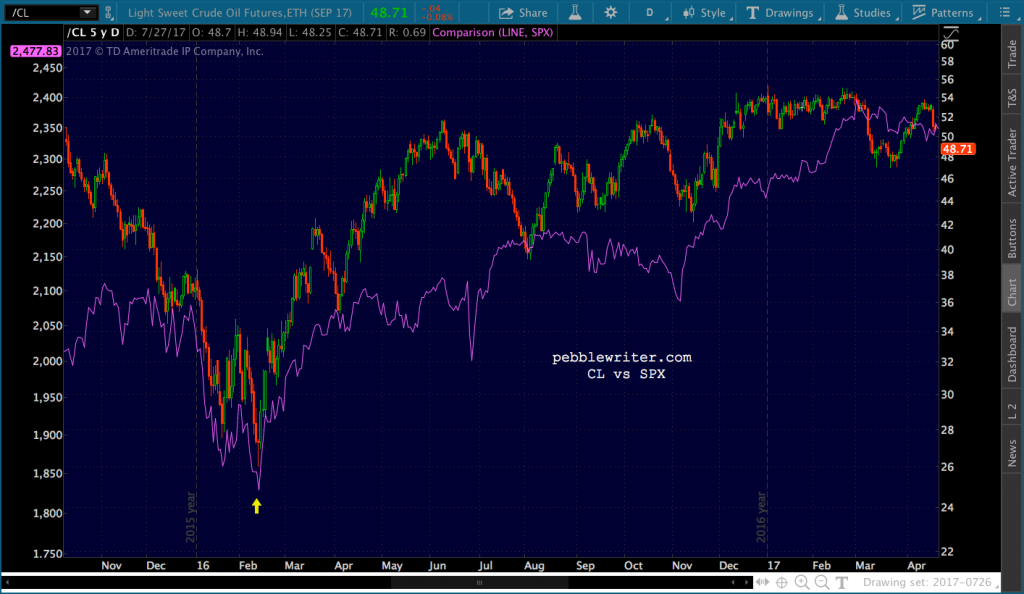This screenshot has width=1024, height=594.
Task: Click the 60 level on right price axis
Action: (x=948, y=44)
